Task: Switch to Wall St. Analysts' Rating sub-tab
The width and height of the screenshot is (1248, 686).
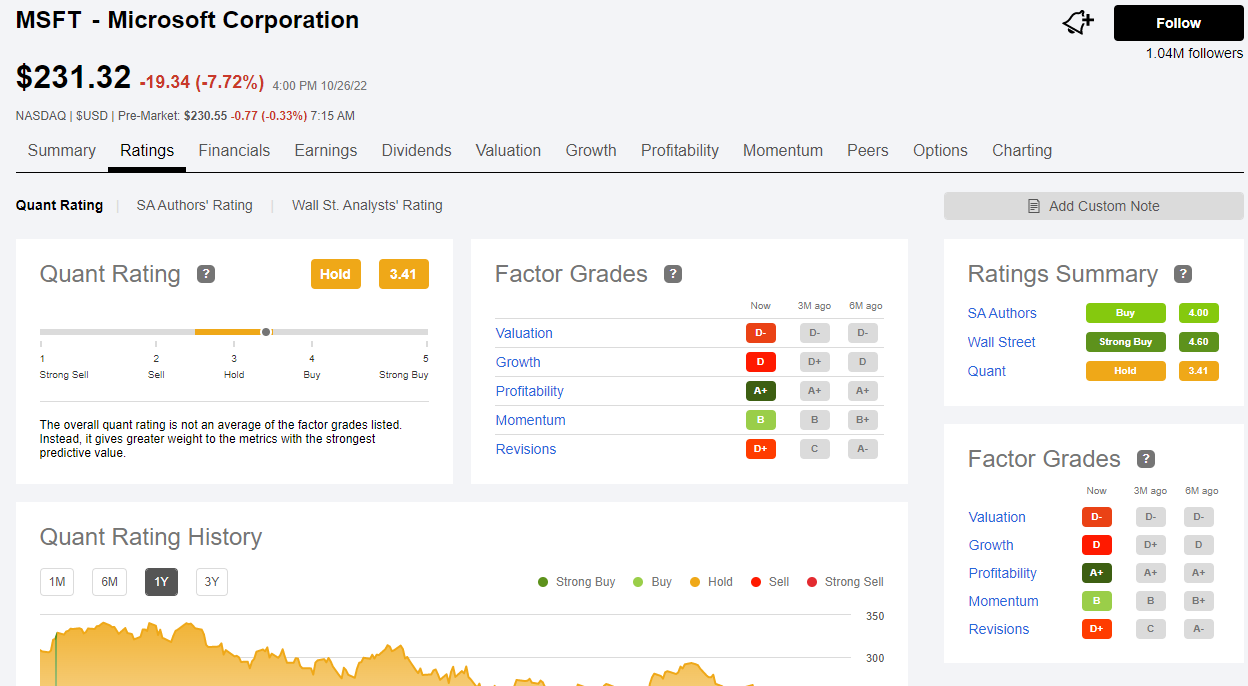Action: coord(367,205)
